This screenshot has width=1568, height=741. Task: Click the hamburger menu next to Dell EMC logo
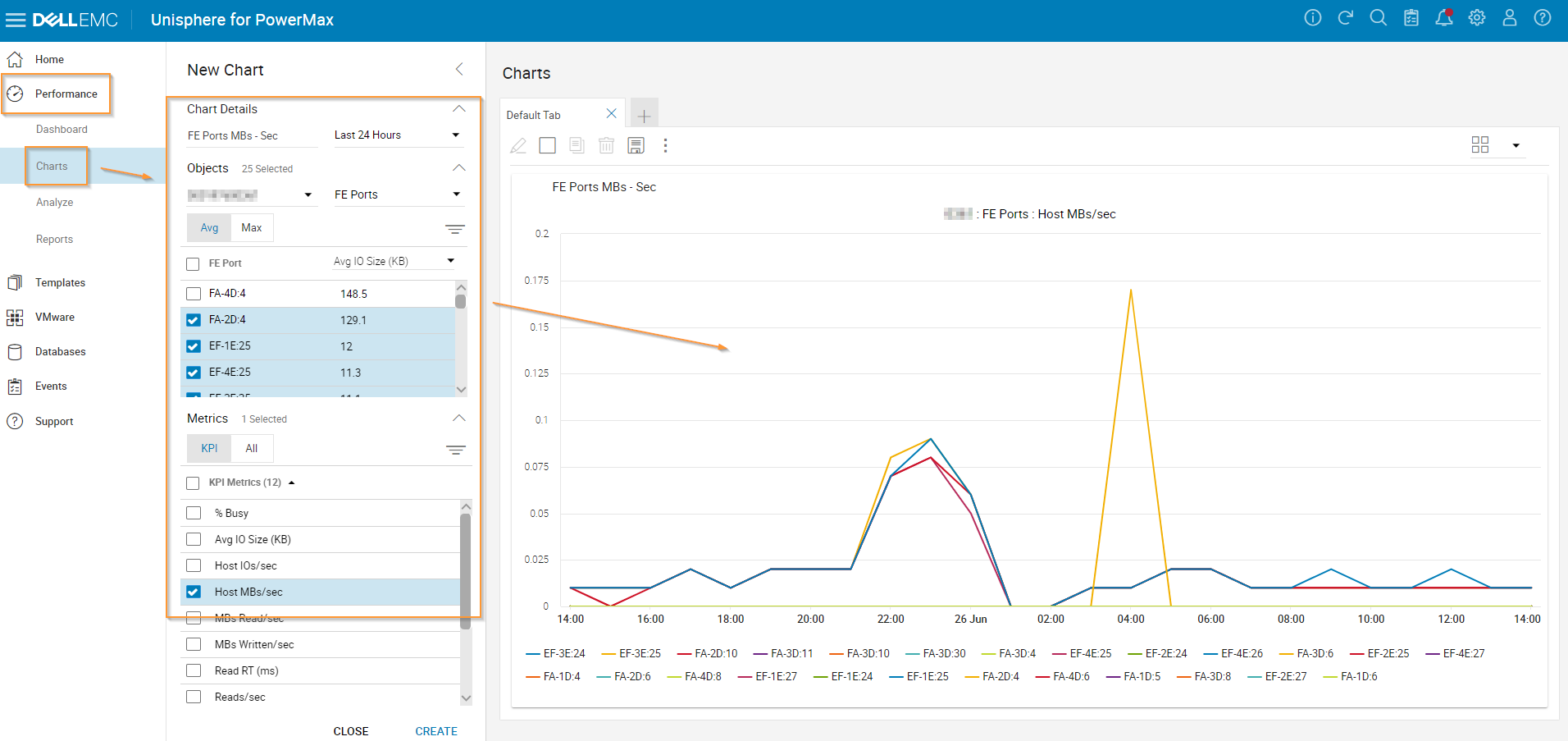click(15, 19)
